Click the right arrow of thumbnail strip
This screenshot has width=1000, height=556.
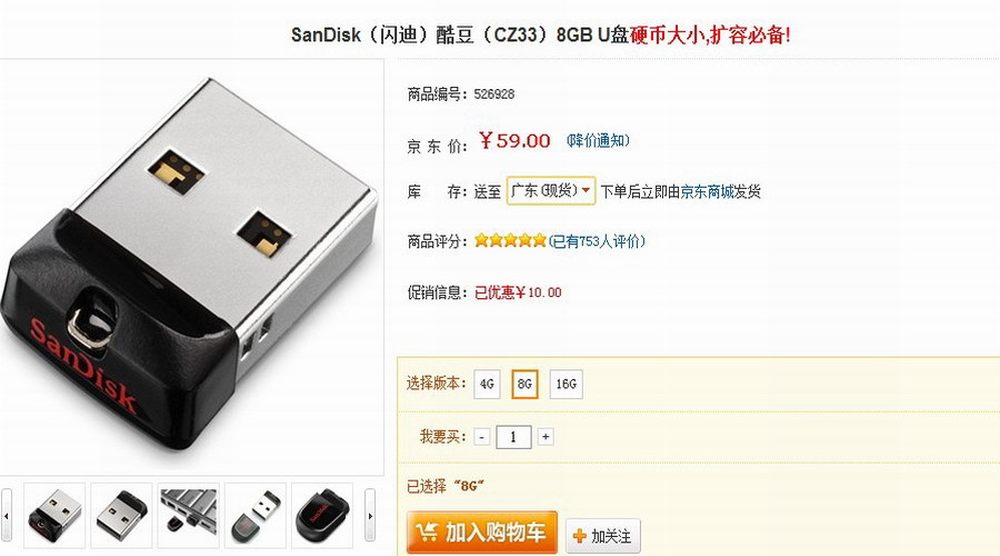click(370, 515)
